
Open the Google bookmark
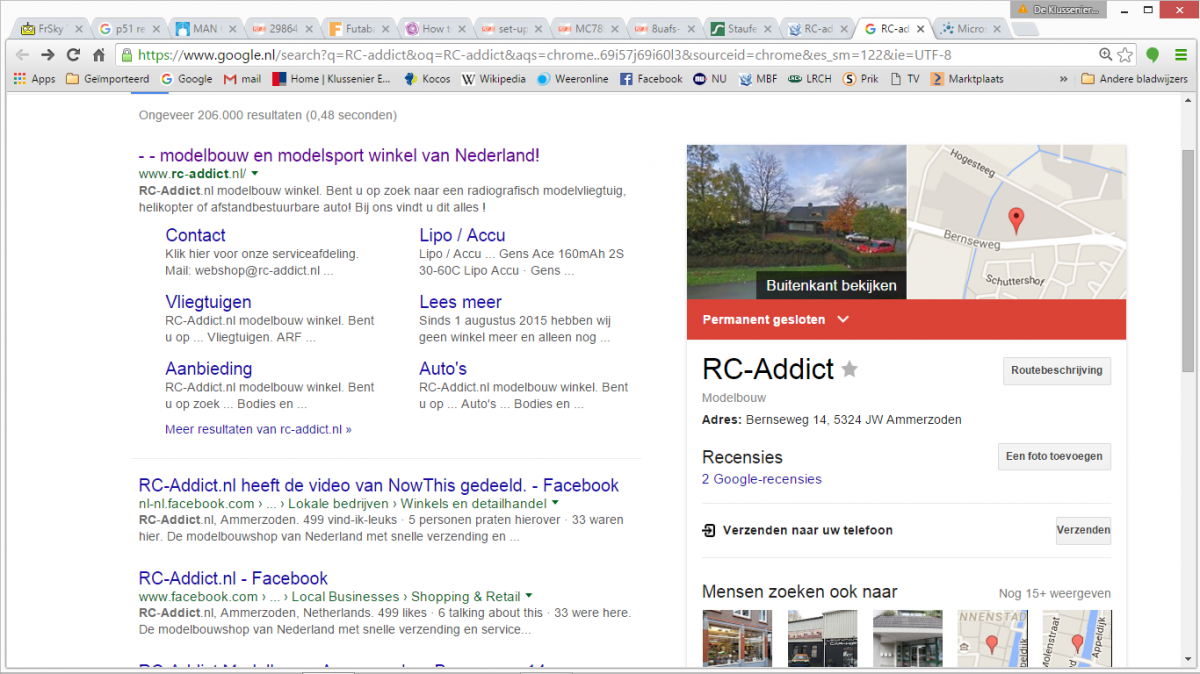tap(186, 79)
